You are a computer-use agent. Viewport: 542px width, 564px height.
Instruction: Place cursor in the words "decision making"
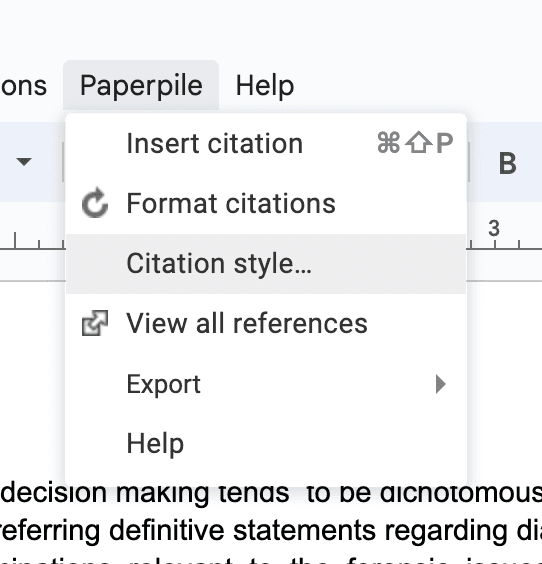click(104, 494)
